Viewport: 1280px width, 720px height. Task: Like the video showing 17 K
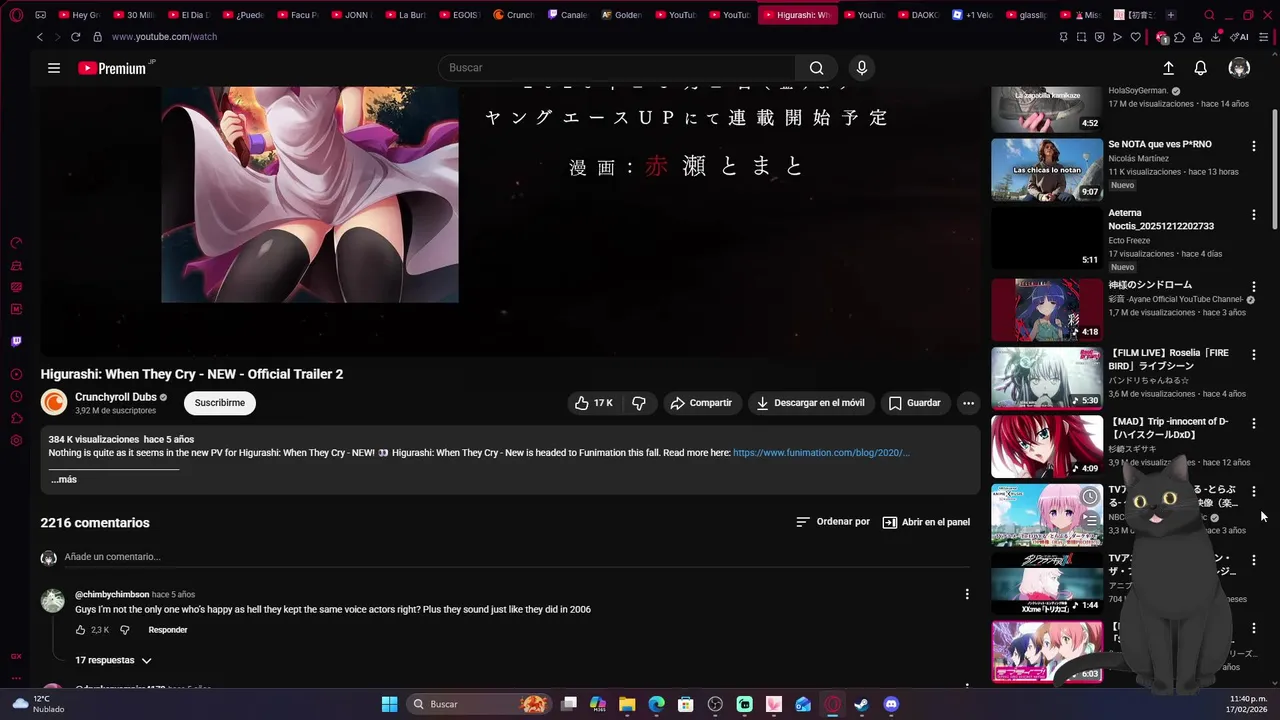pos(593,403)
